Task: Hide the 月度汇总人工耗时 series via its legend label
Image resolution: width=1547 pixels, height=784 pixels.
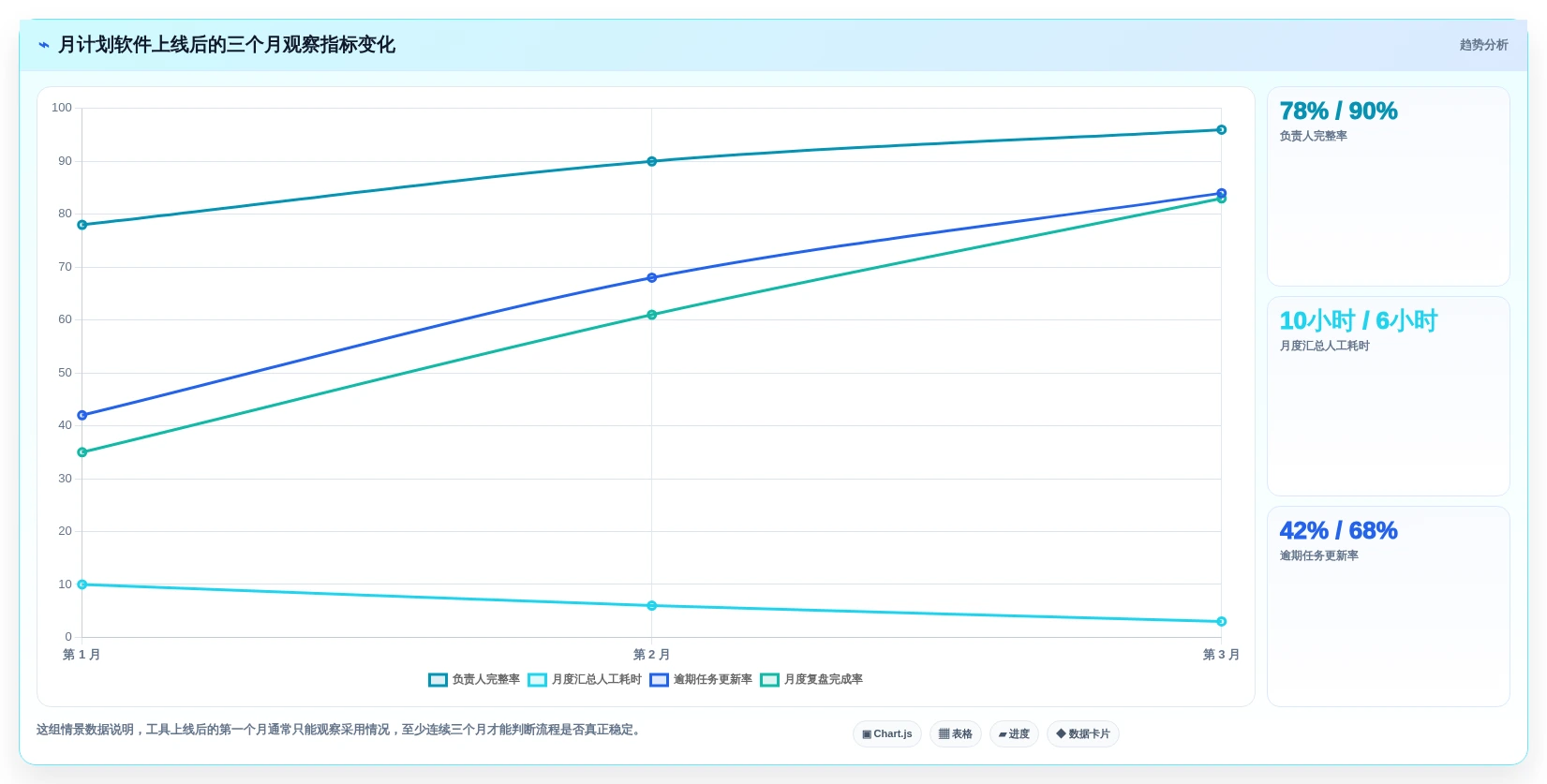Action: click(596, 680)
